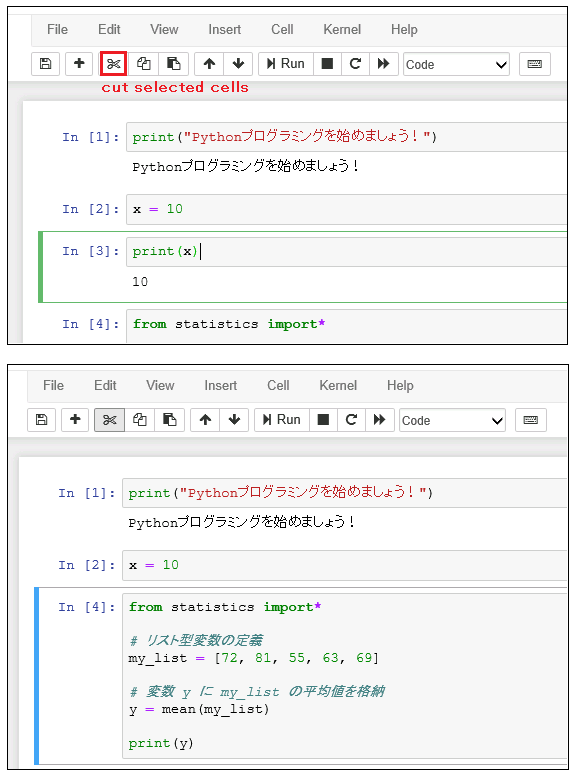The image size is (574, 778).
Task: Click the save icon in the bottom notebook
Action: point(41,420)
